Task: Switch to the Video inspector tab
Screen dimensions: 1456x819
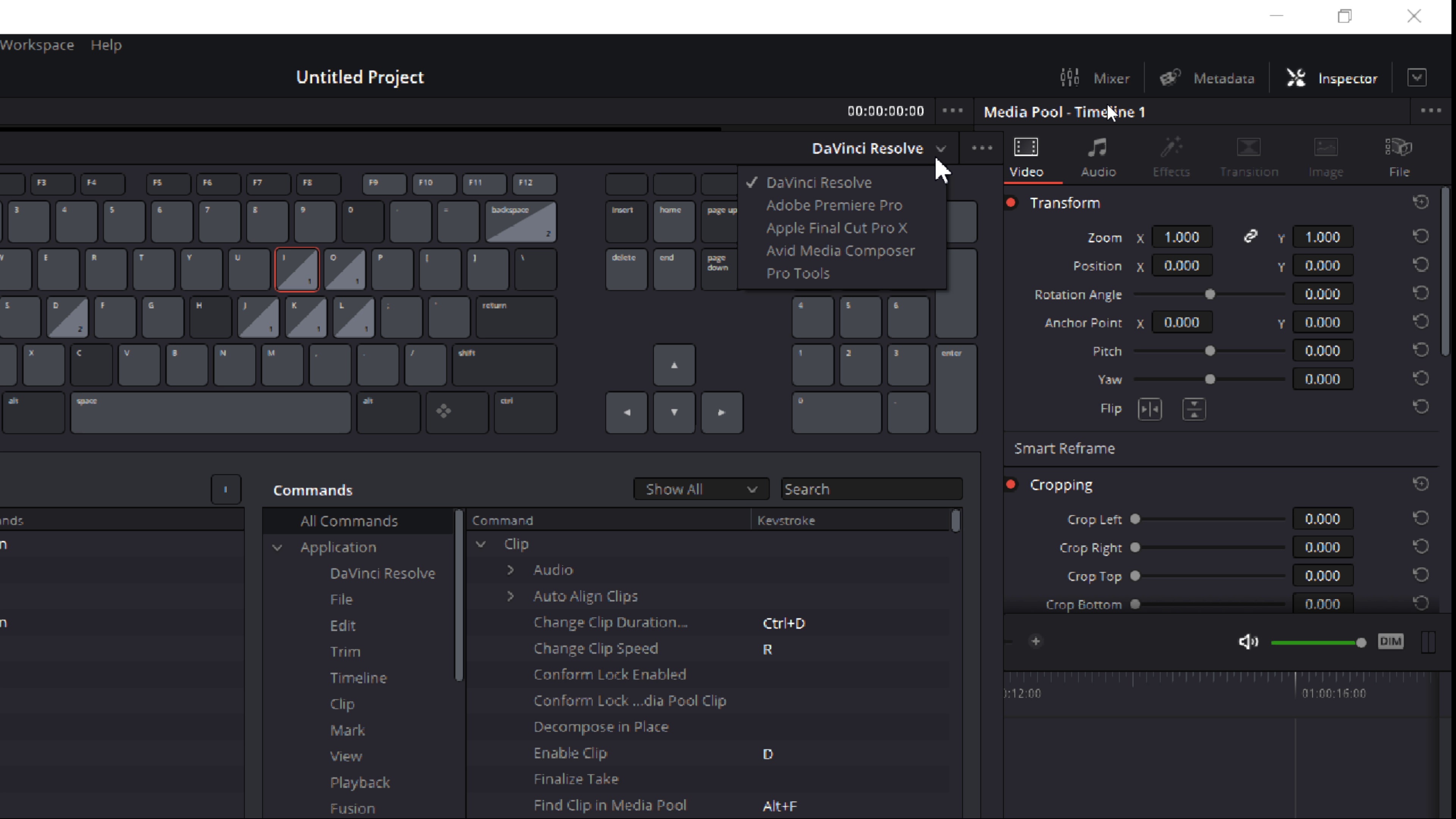Action: click(1026, 158)
